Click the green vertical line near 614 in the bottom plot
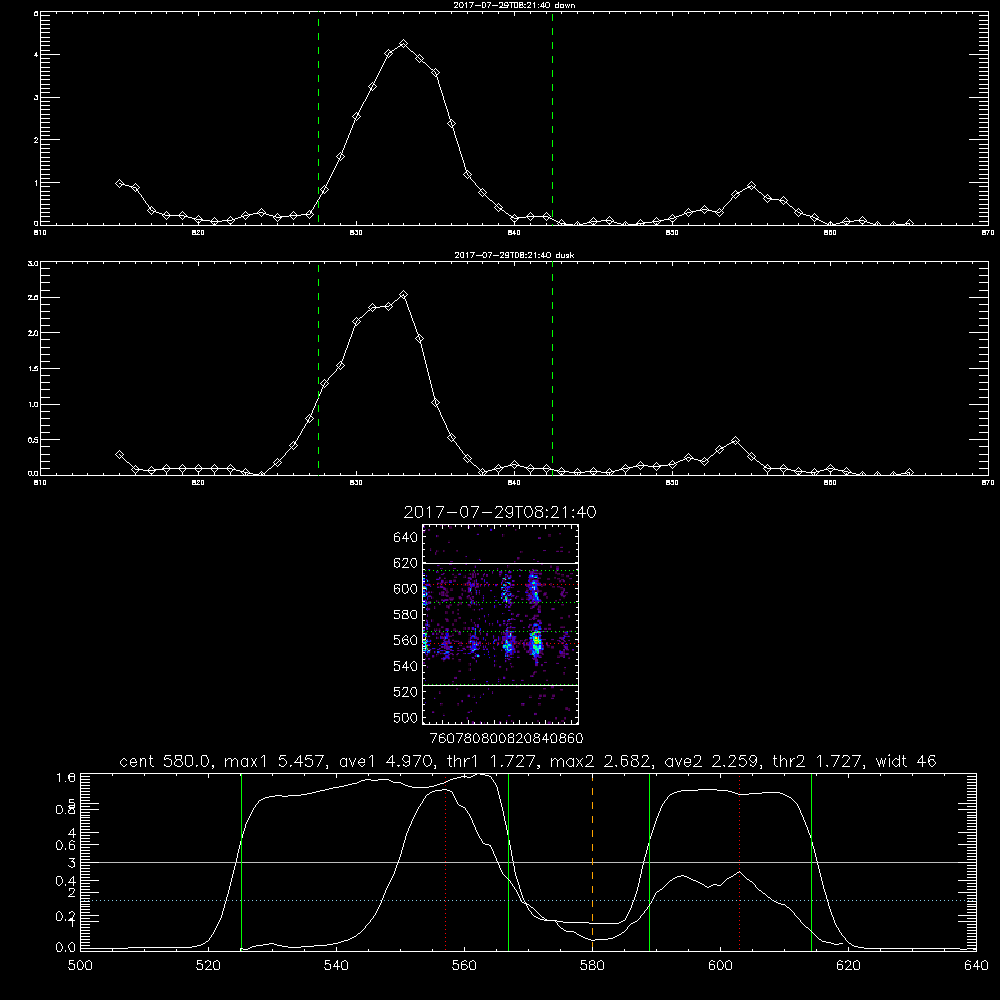1000x1000 pixels. tap(811, 861)
